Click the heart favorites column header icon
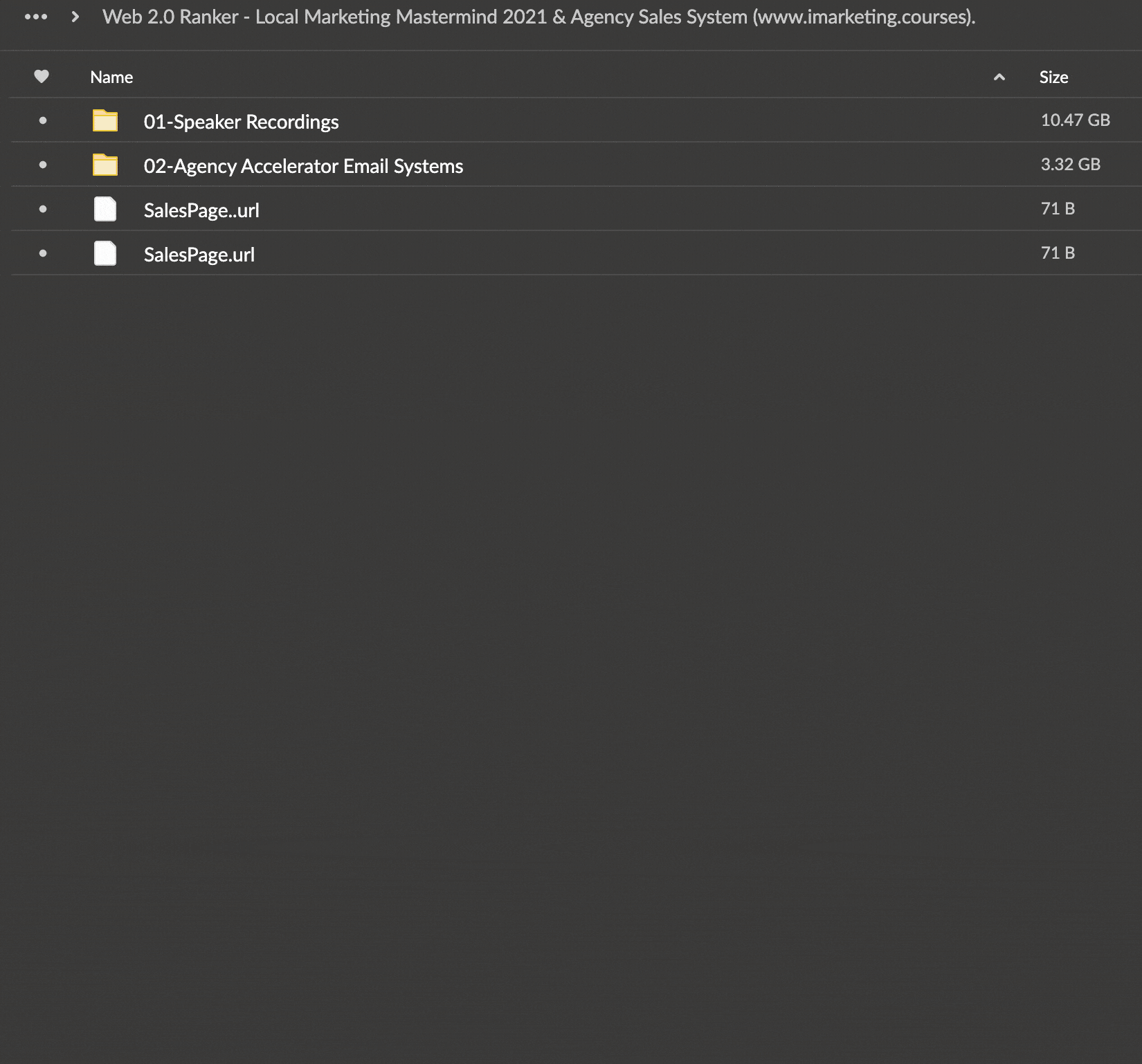This screenshot has height=1064, width=1142. point(42,77)
